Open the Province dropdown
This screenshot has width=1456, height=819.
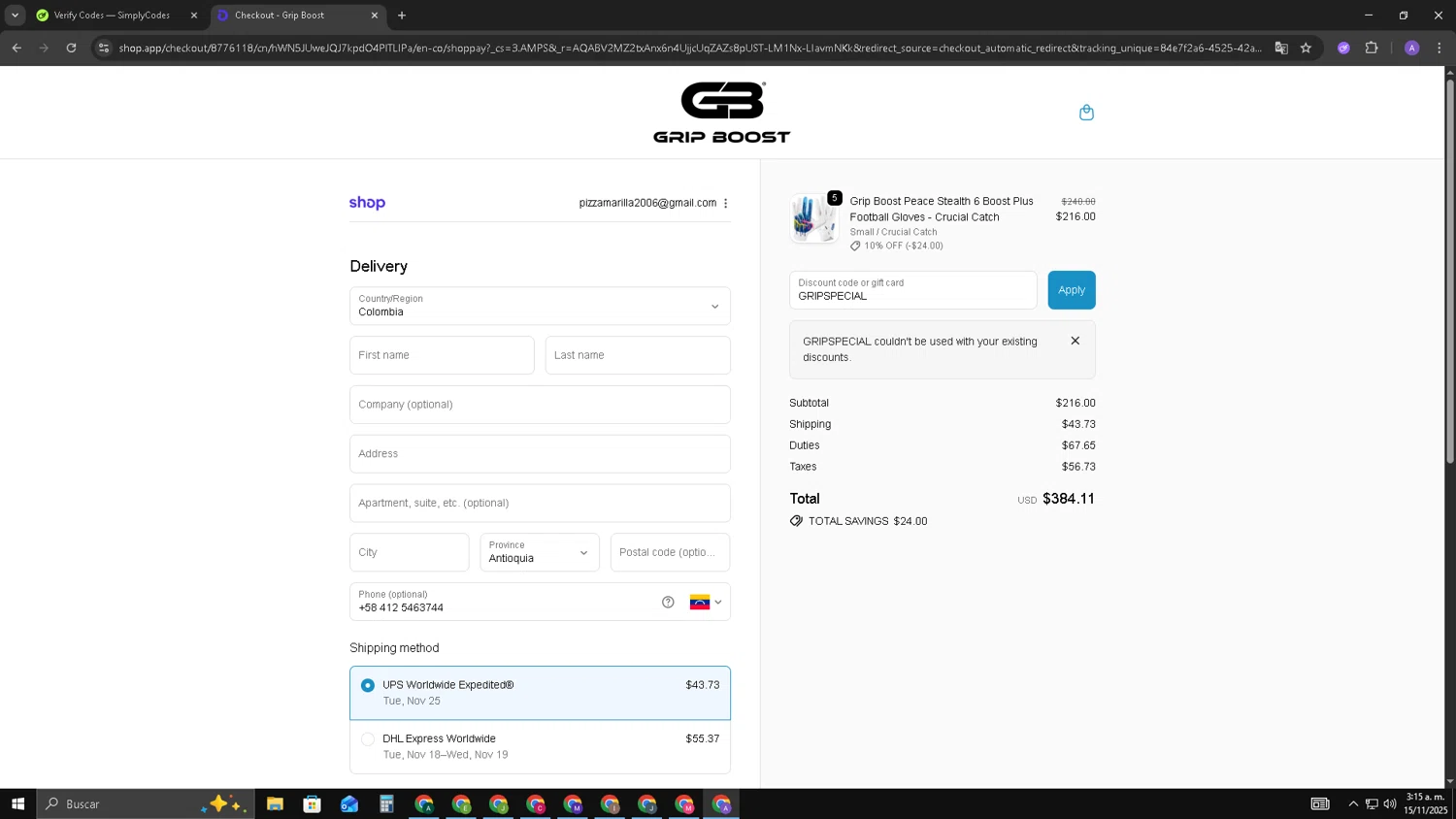coord(540,552)
